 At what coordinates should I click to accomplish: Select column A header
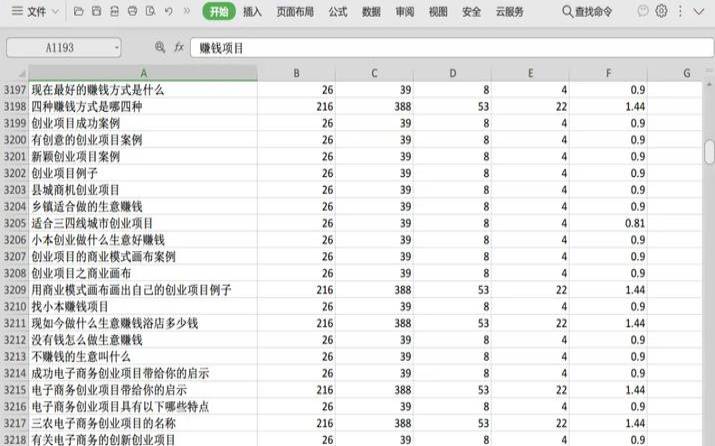(x=143, y=73)
